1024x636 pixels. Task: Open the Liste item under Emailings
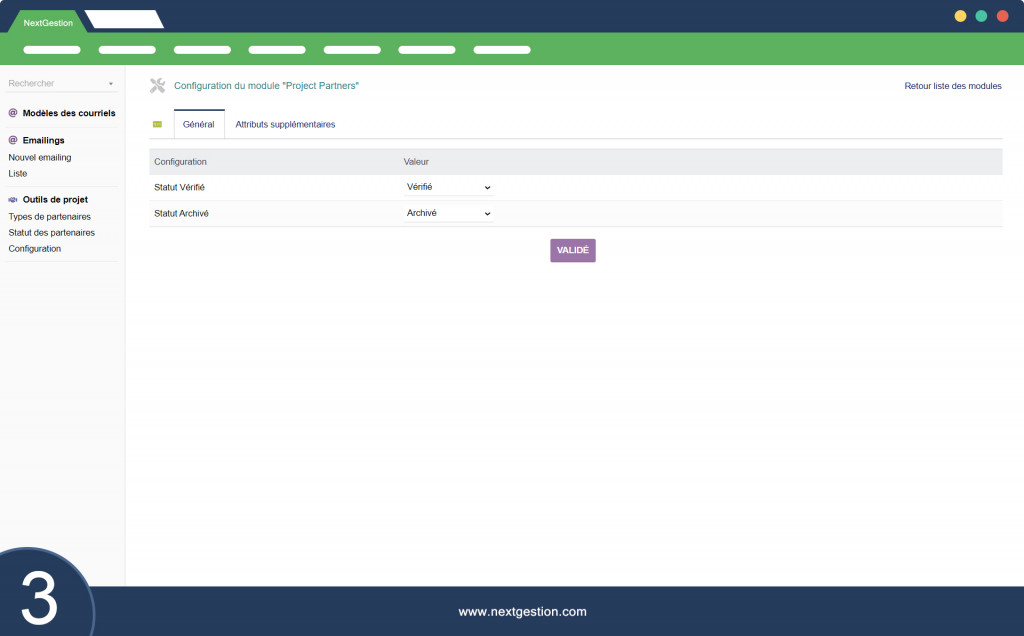(x=18, y=174)
